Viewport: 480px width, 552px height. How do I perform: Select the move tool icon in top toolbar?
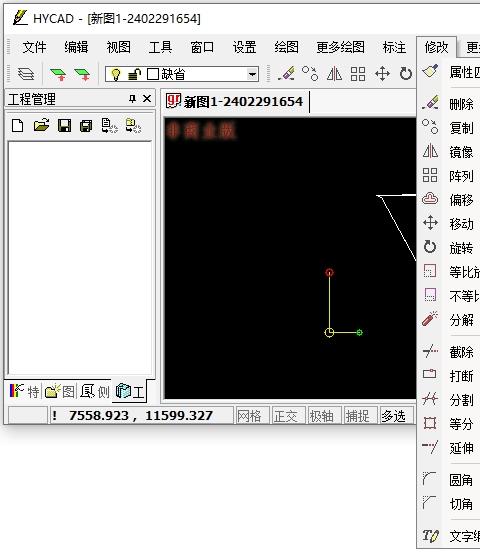(x=382, y=74)
